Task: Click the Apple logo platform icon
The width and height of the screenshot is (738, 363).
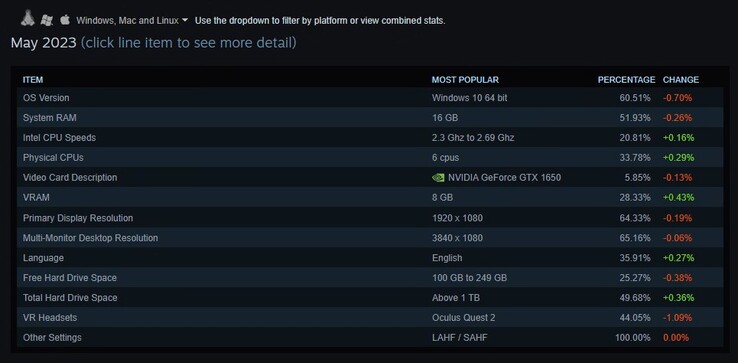Action: pyautogui.click(x=65, y=20)
